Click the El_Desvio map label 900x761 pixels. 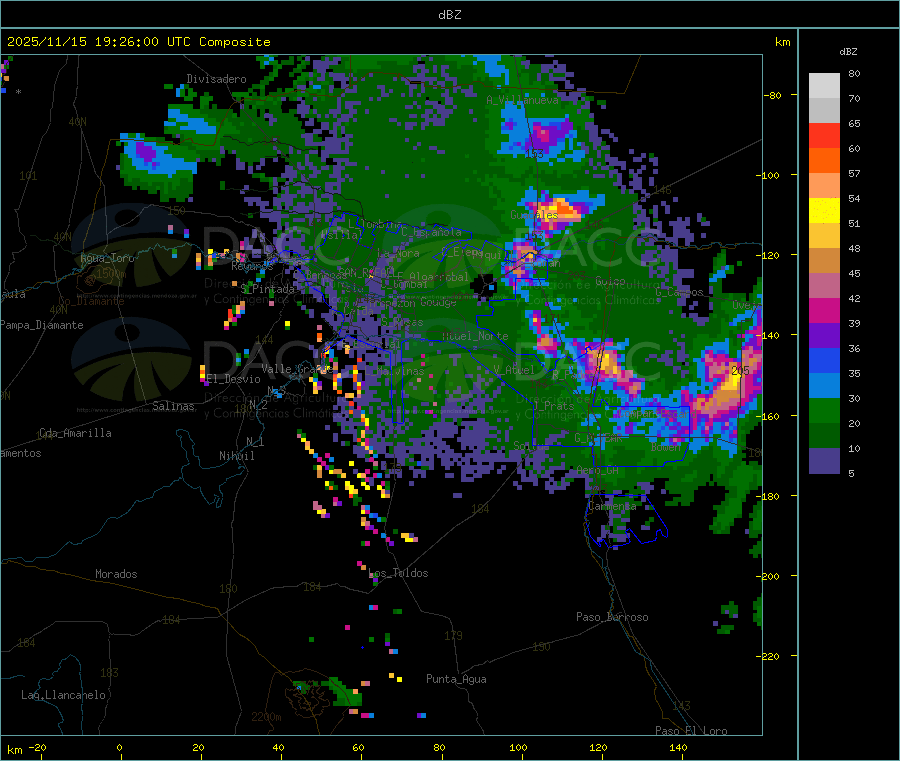coord(233,379)
